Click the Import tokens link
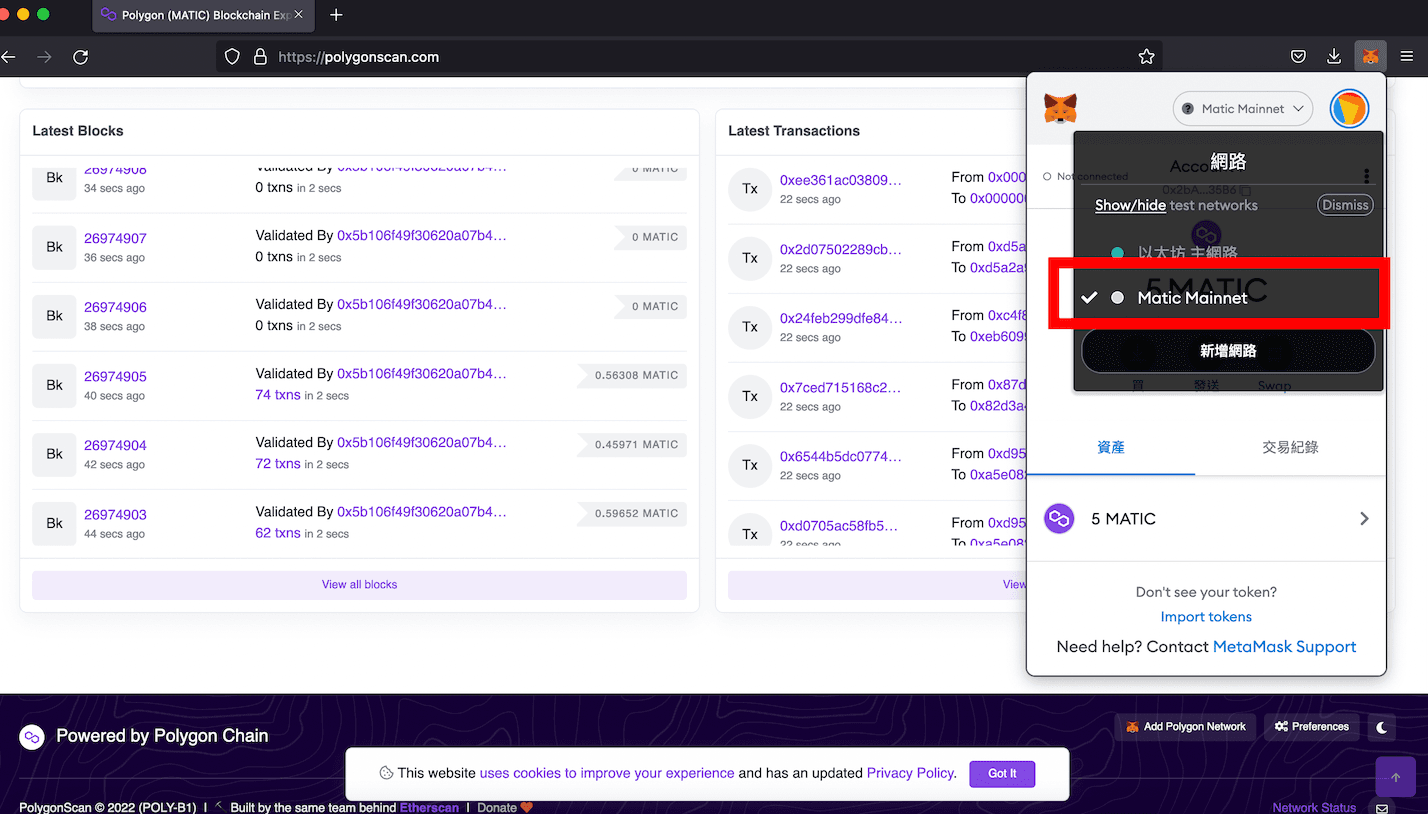The height and width of the screenshot is (814, 1428). tap(1206, 617)
